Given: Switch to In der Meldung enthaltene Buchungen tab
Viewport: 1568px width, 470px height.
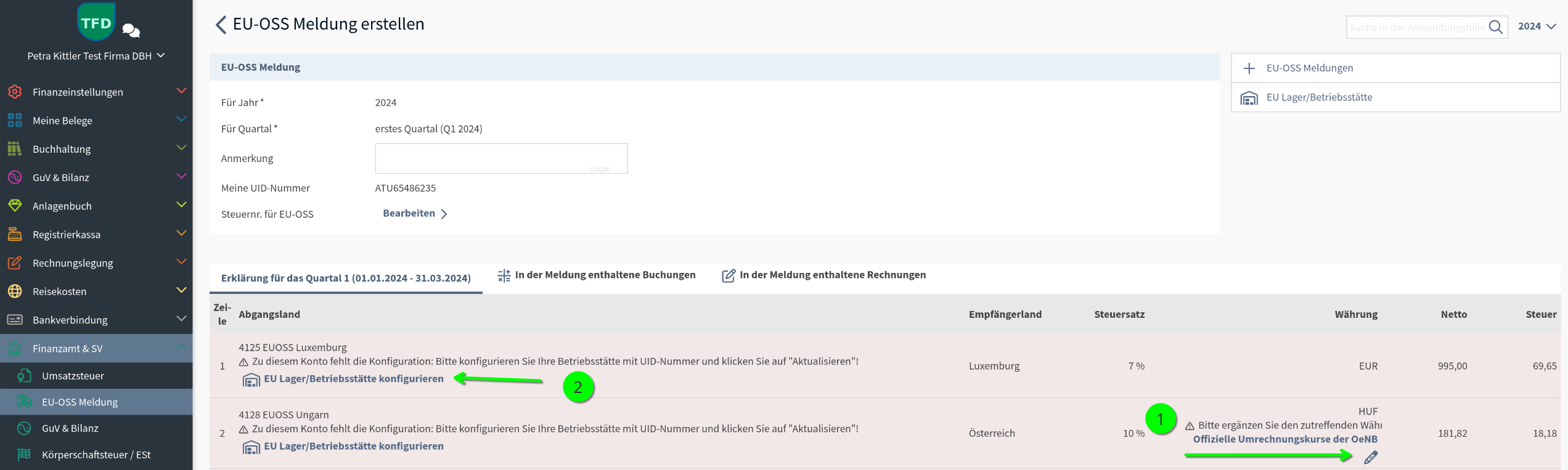Looking at the screenshot, I should pos(597,275).
